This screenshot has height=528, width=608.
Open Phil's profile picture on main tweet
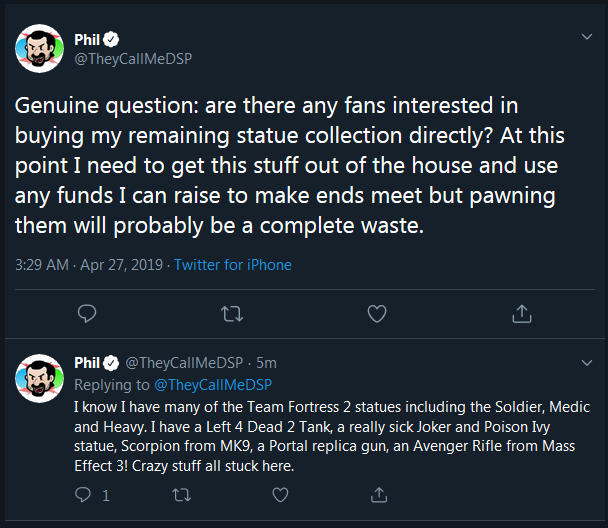click(39, 48)
